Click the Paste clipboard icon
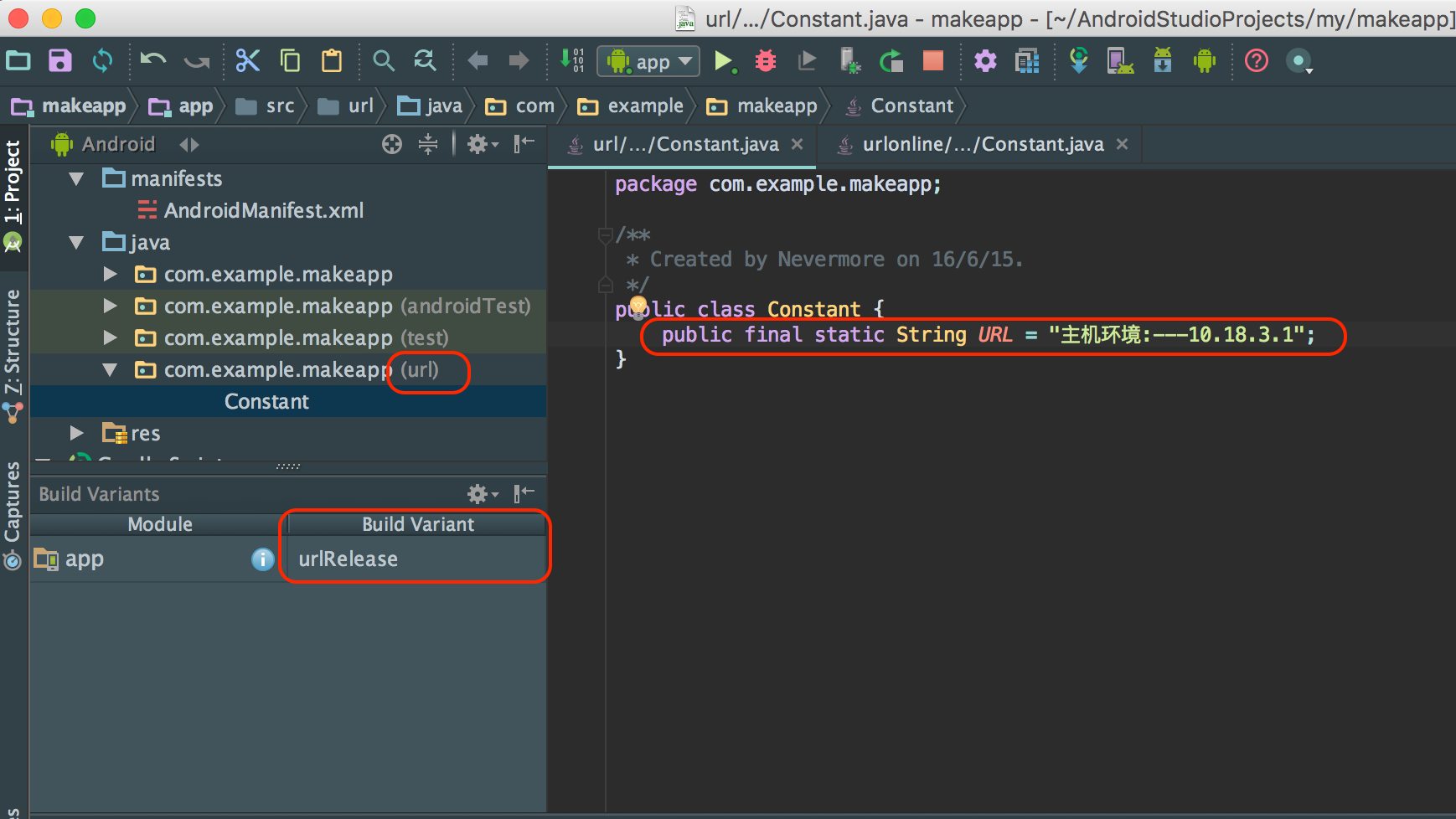1456x819 pixels. tap(332, 60)
